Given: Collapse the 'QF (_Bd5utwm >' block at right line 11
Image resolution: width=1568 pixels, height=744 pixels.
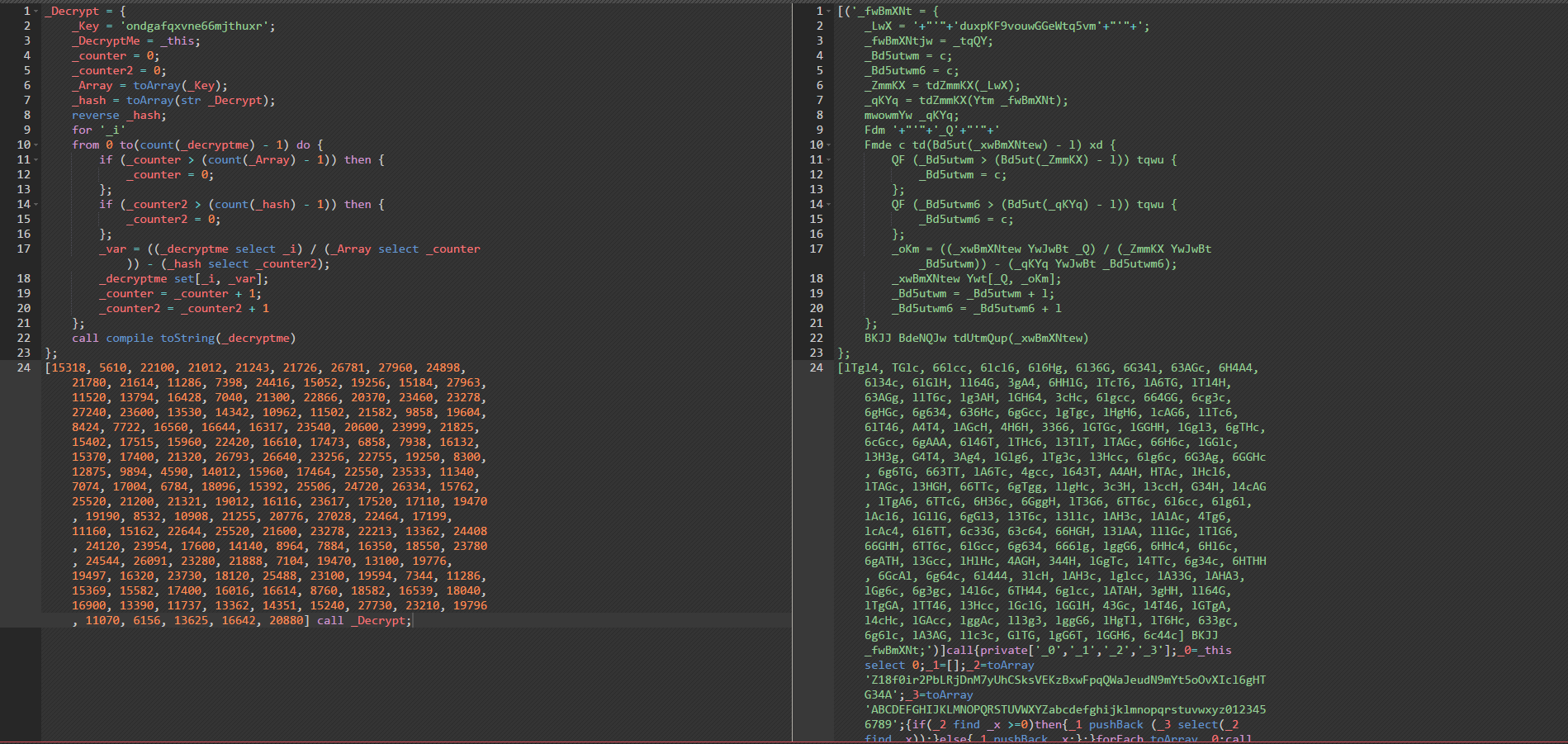Looking at the screenshot, I should tap(830, 160).
